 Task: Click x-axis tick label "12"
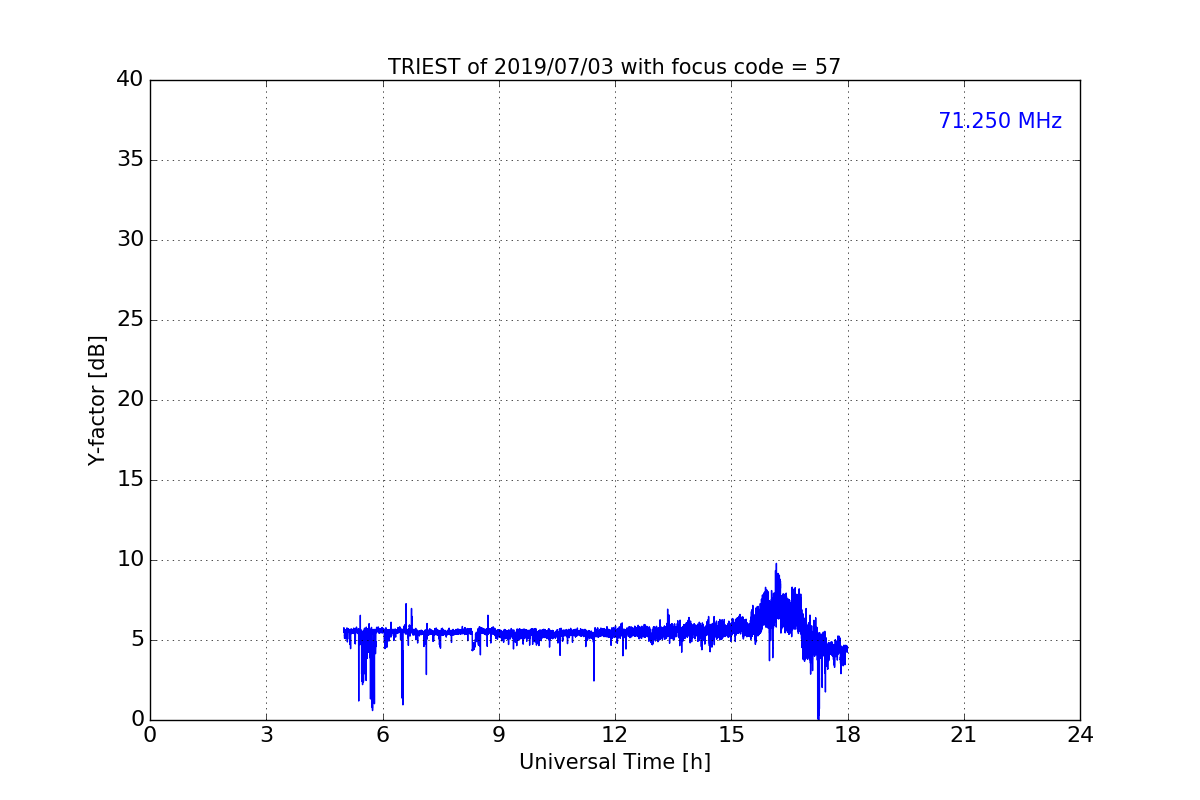pos(615,735)
